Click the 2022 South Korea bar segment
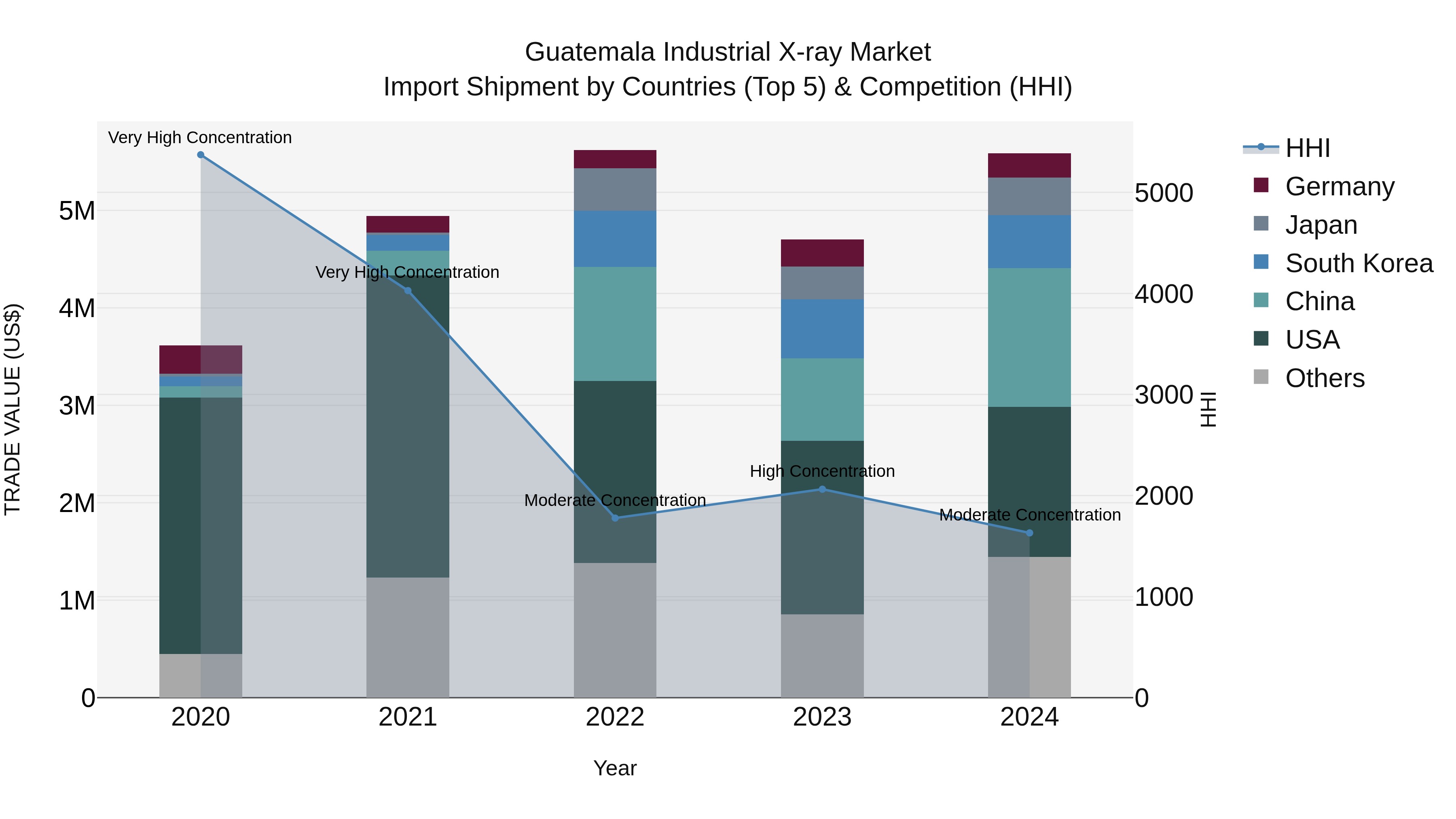Viewport: 1456px width, 819px height. [615, 239]
